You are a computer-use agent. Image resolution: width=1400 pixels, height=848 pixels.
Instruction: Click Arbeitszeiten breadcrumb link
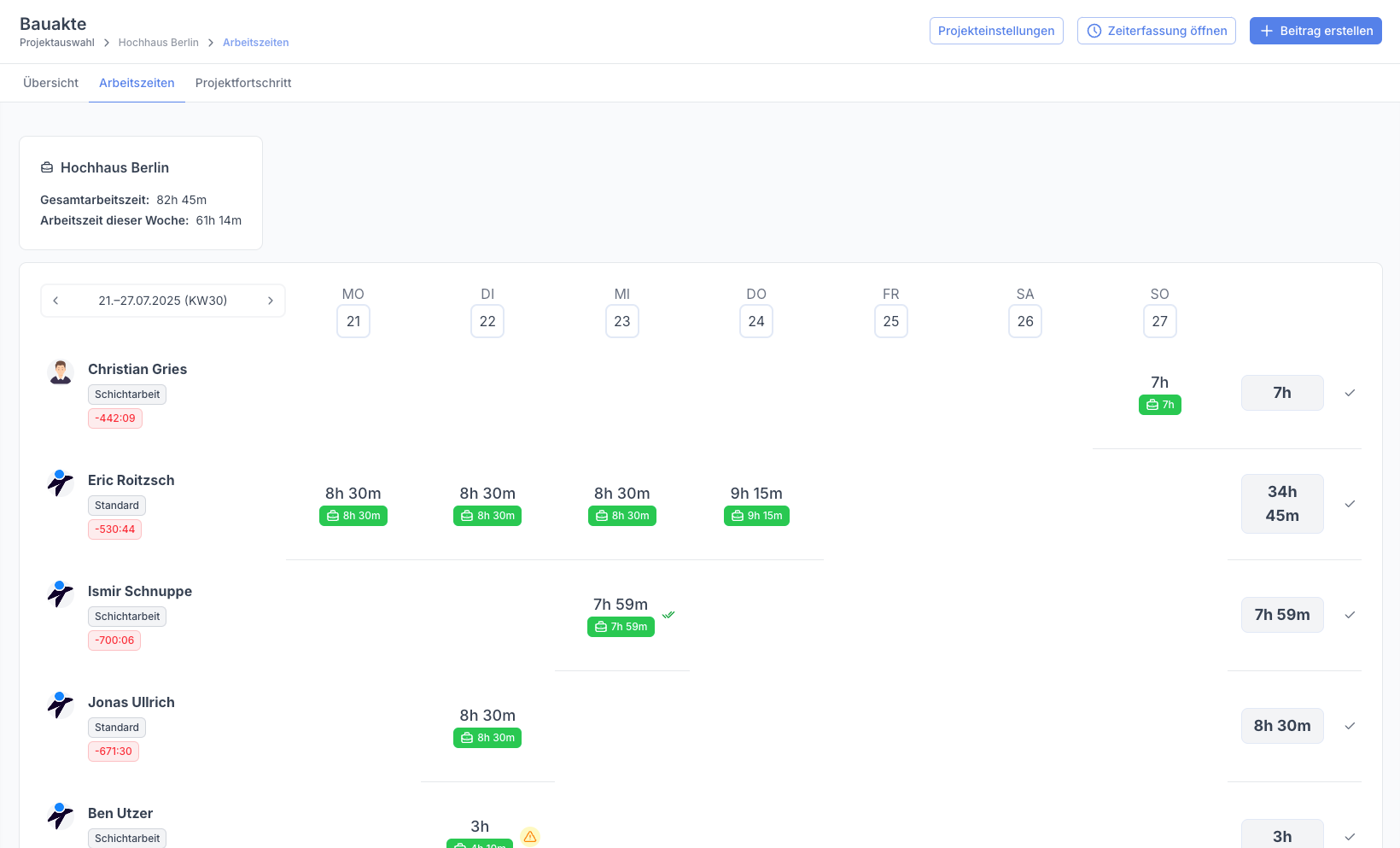(256, 43)
